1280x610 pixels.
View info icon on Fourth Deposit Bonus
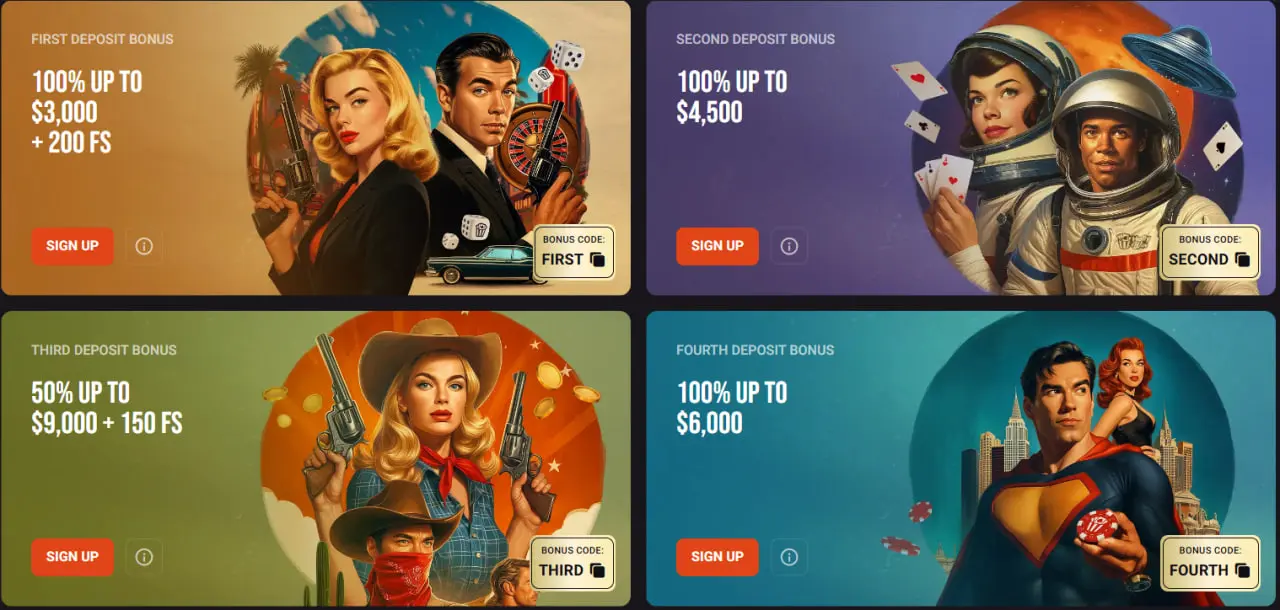(x=789, y=557)
